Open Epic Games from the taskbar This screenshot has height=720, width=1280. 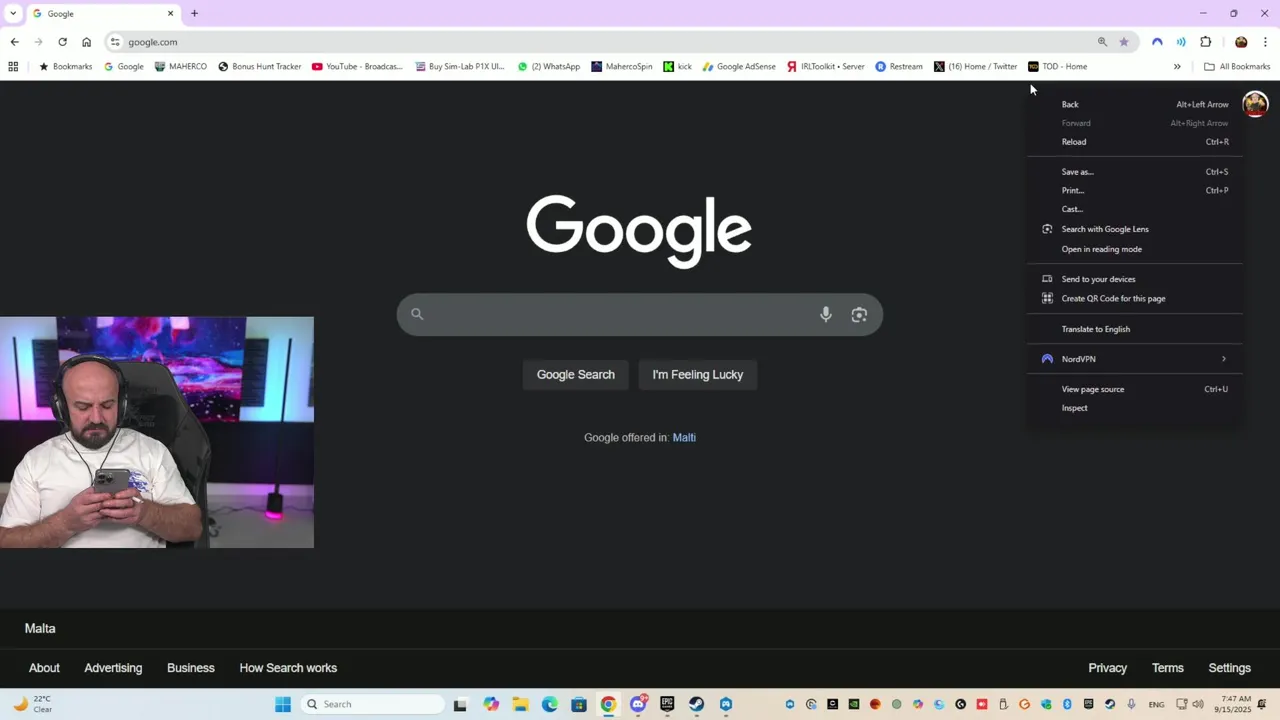coord(667,704)
